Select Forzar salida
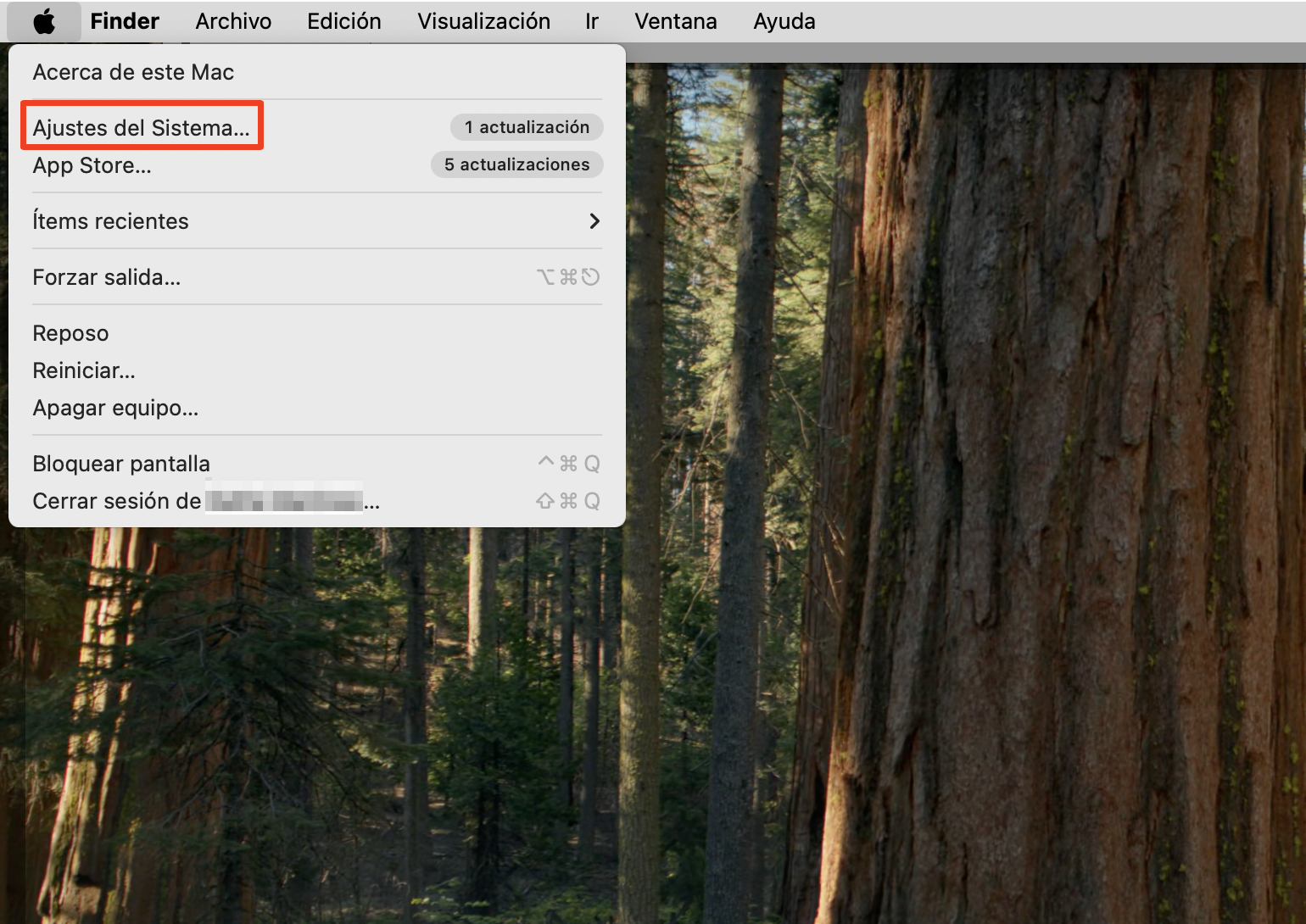 click(x=106, y=277)
